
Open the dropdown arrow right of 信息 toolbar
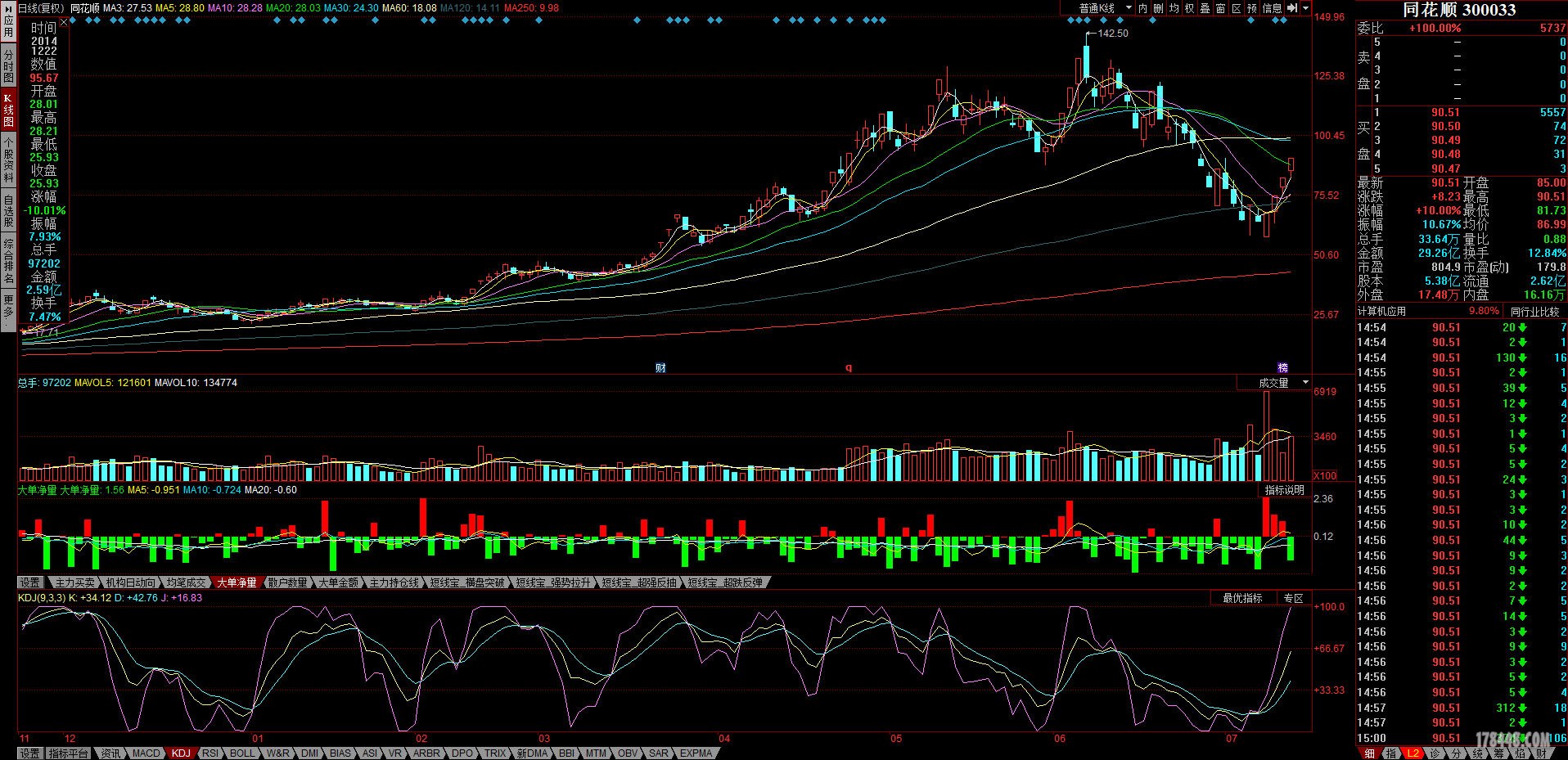point(1305,8)
